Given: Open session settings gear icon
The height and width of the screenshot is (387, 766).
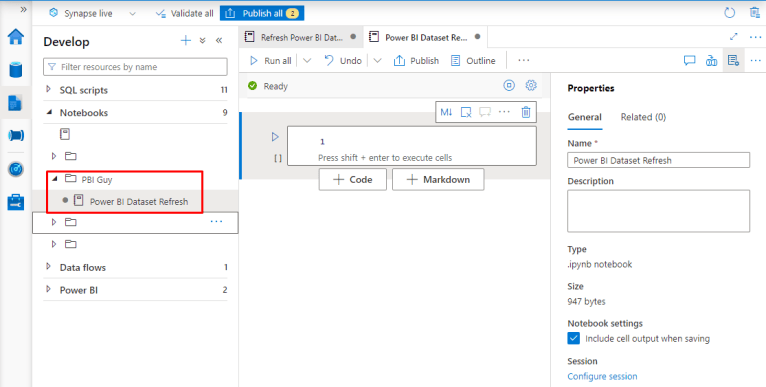Looking at the screenshot, I should click(x=531, y=86).
